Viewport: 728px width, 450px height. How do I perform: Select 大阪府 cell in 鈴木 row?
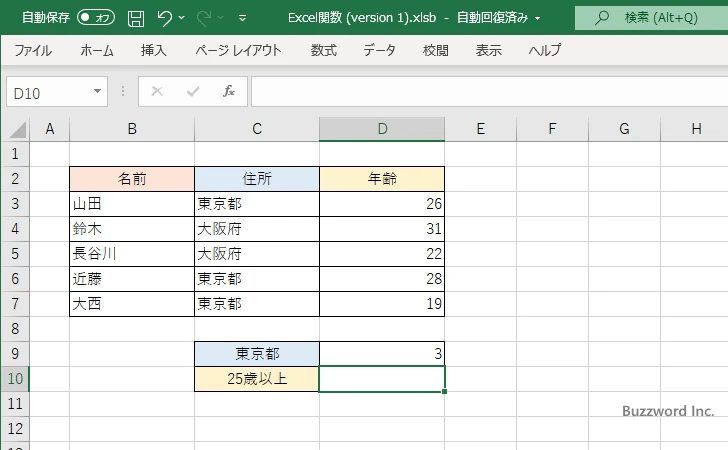click(257, 229)
